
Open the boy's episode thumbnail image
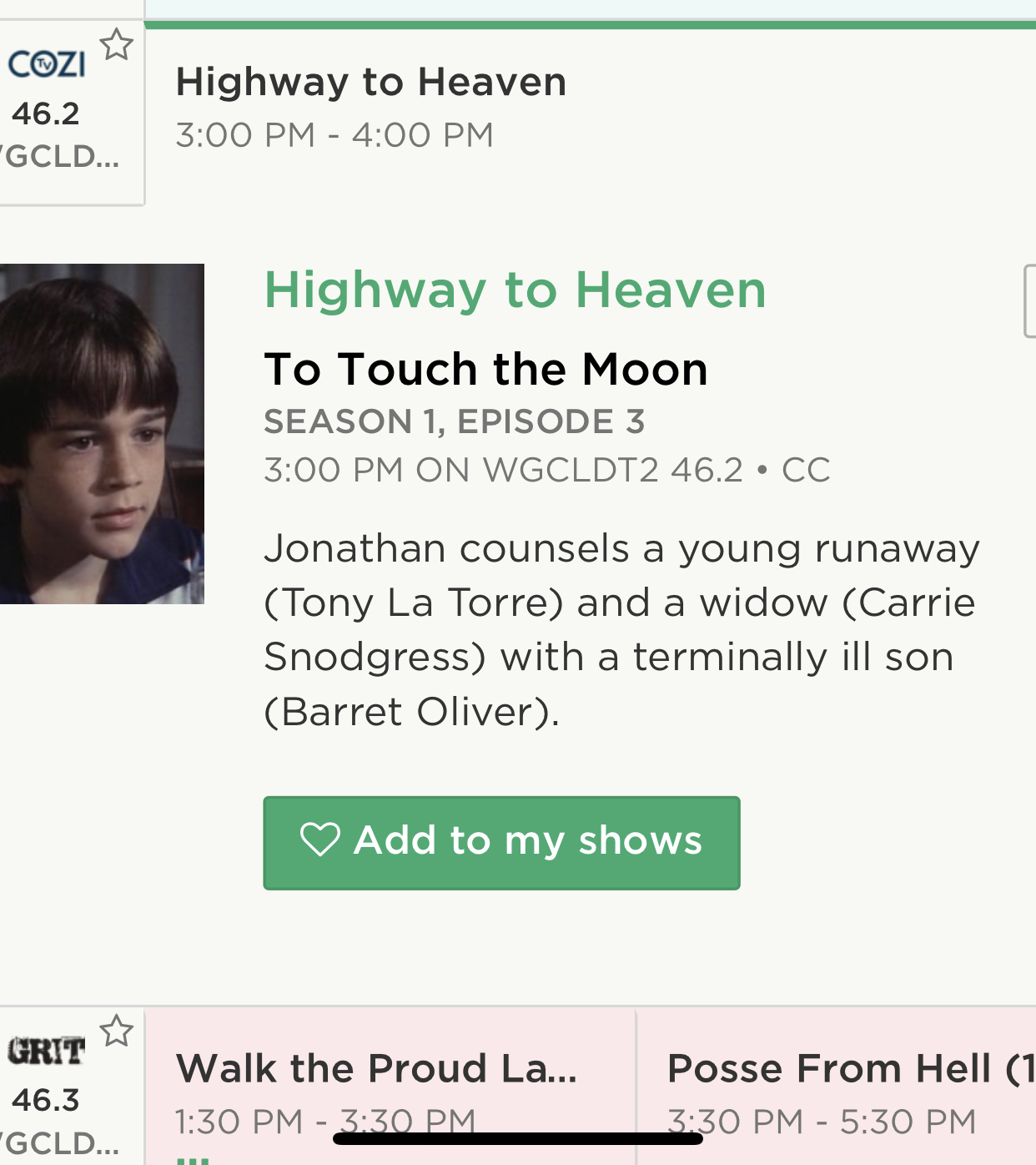coord(101,434)
